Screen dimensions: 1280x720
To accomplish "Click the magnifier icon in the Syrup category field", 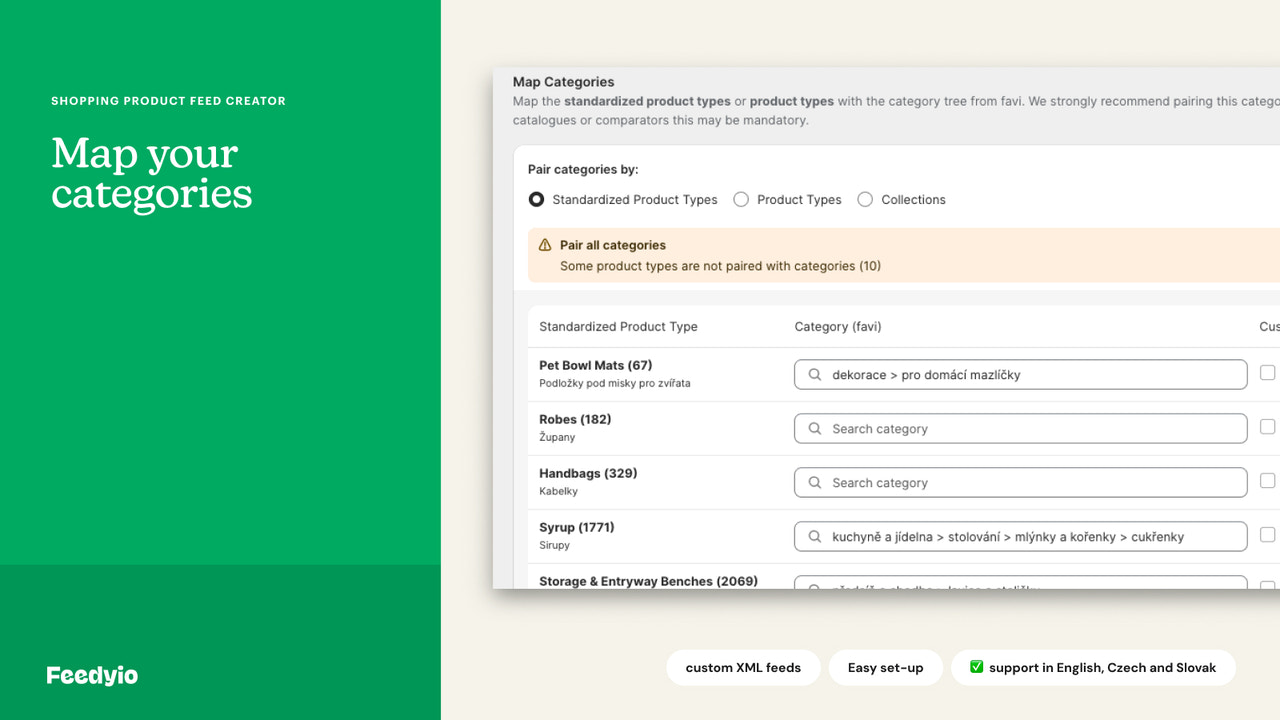I will [814, 536].
